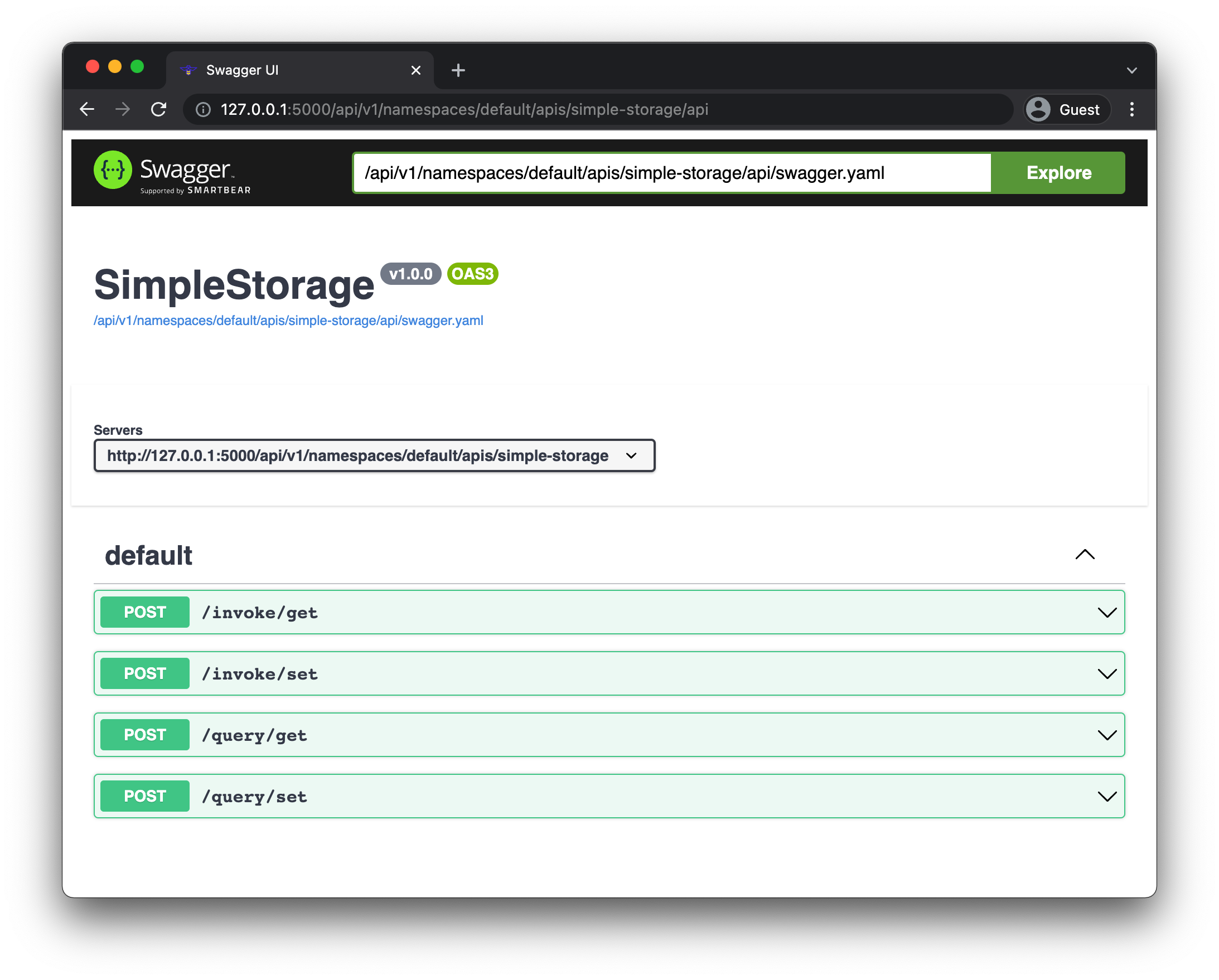
Task: Open the Servers dropdown
Action: [x=373, y=455]
